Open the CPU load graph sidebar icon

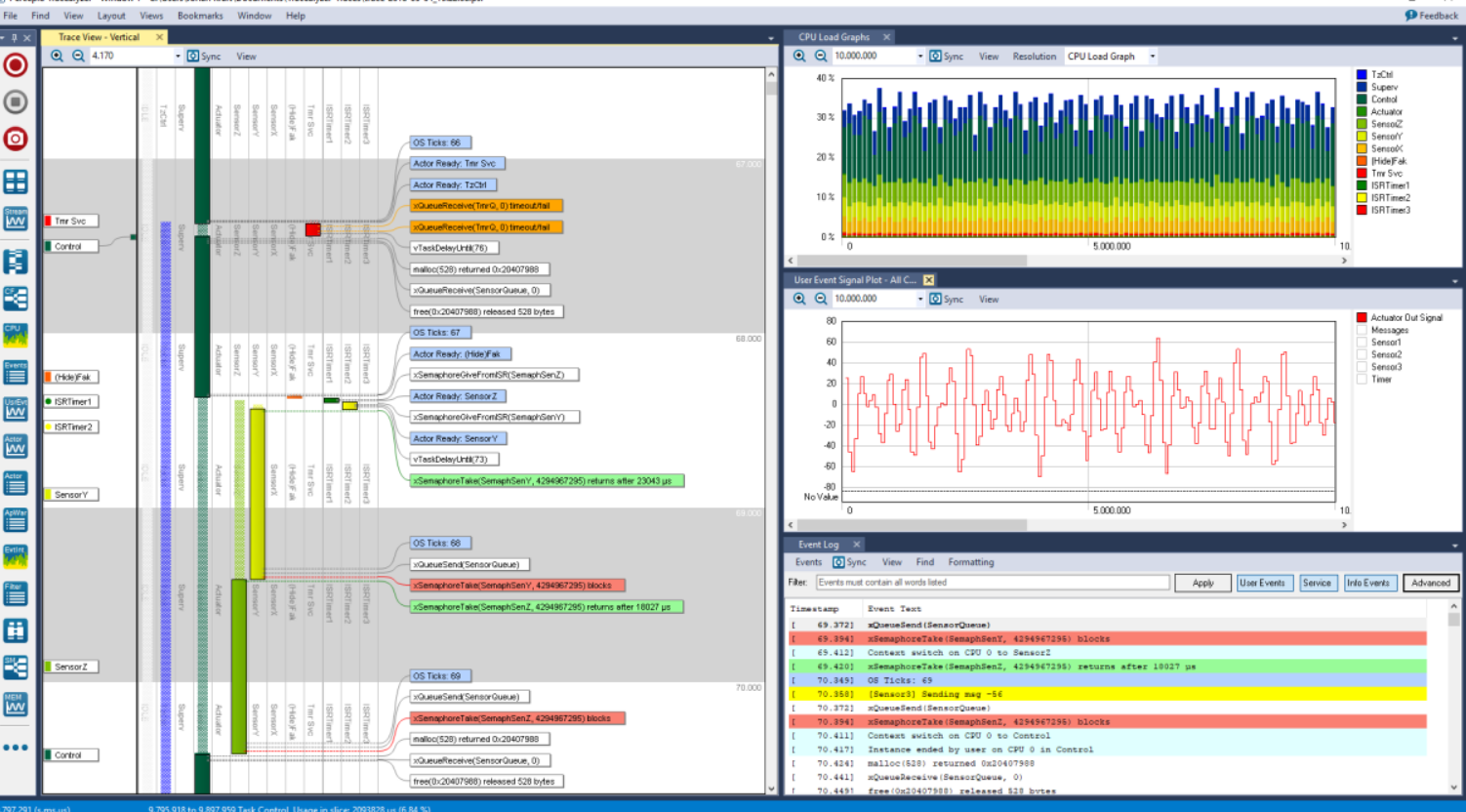click(16, 335)
